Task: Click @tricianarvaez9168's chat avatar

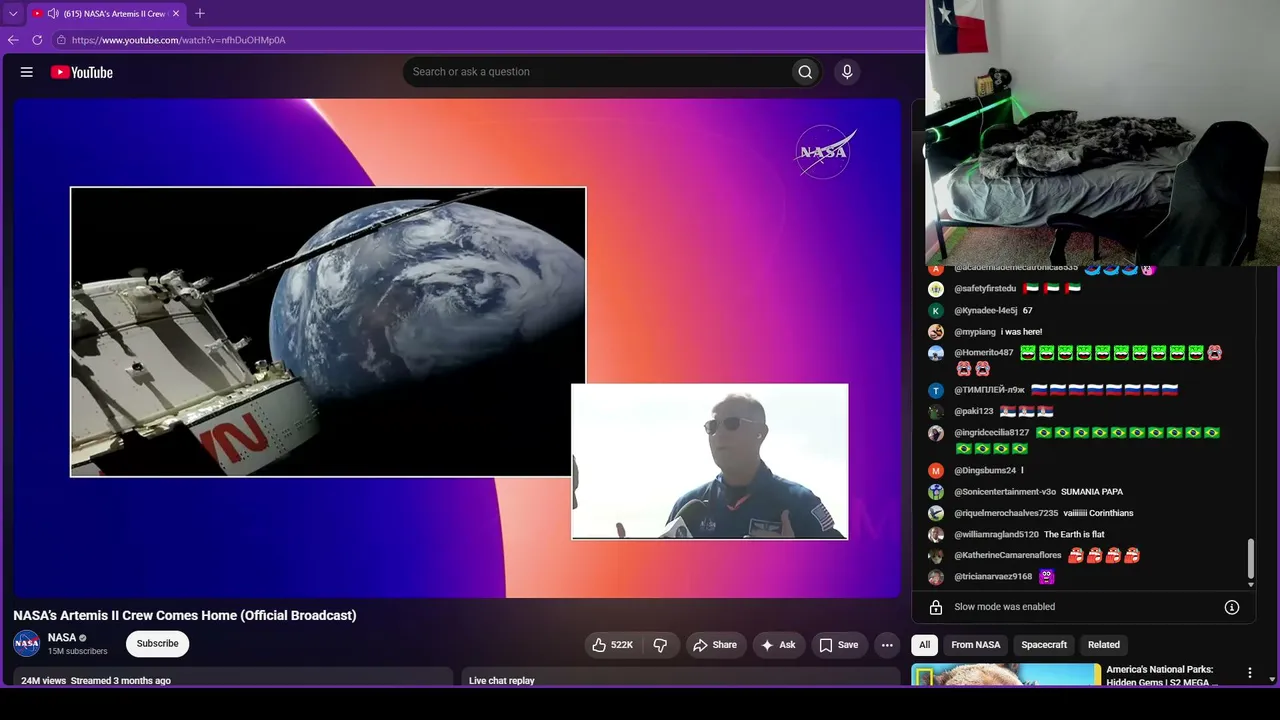Action: coord(936,577)
